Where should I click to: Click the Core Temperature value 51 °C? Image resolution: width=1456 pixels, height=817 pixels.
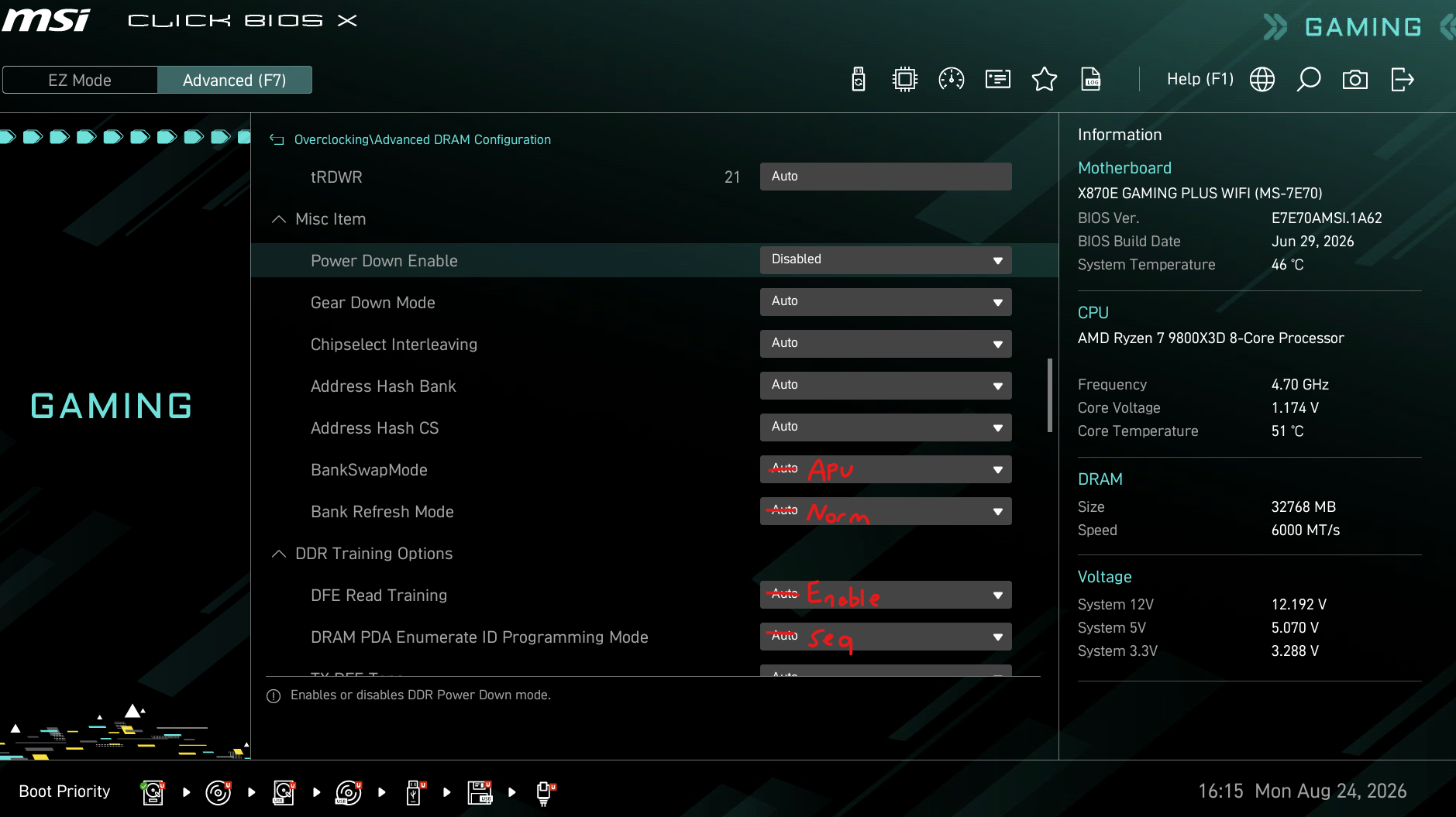1288,431
